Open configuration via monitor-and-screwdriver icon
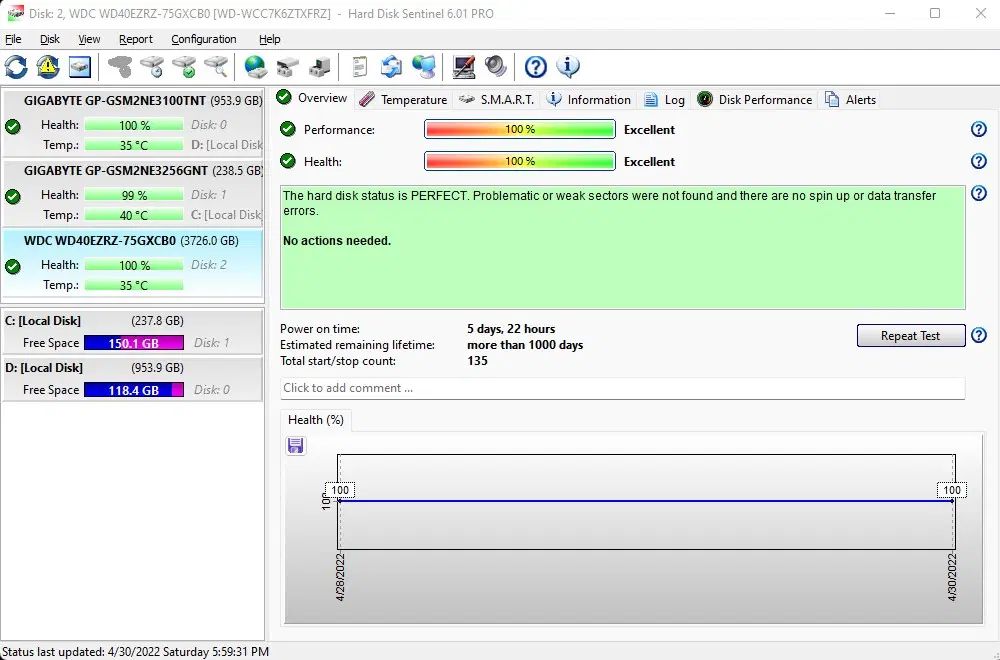Viewport: 1000px width, 660px height. tap(464, 66)
